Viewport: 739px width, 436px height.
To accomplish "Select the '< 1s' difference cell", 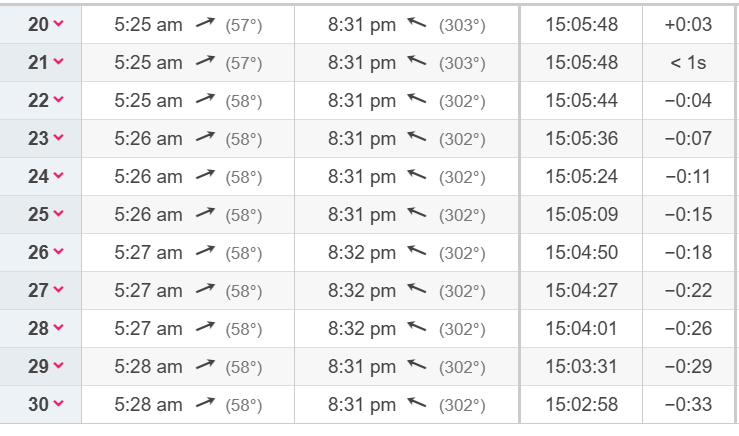I will pos(688,62).
